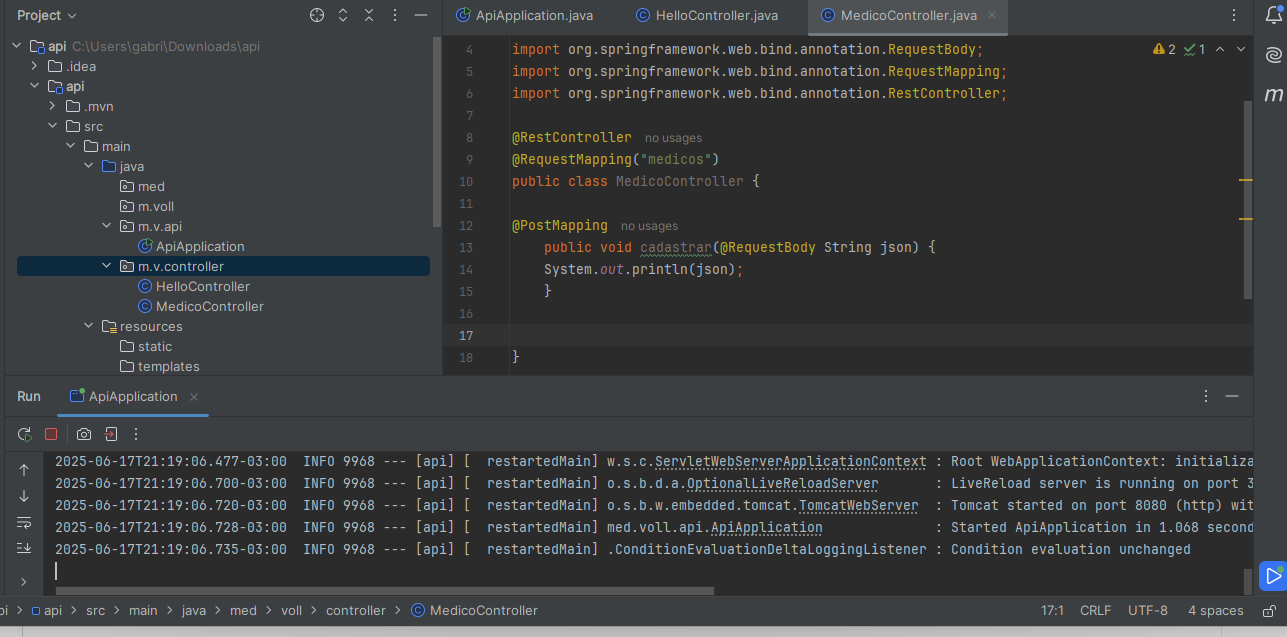
Task: Stop the running ApiApplication
Action: click(51, 434)
